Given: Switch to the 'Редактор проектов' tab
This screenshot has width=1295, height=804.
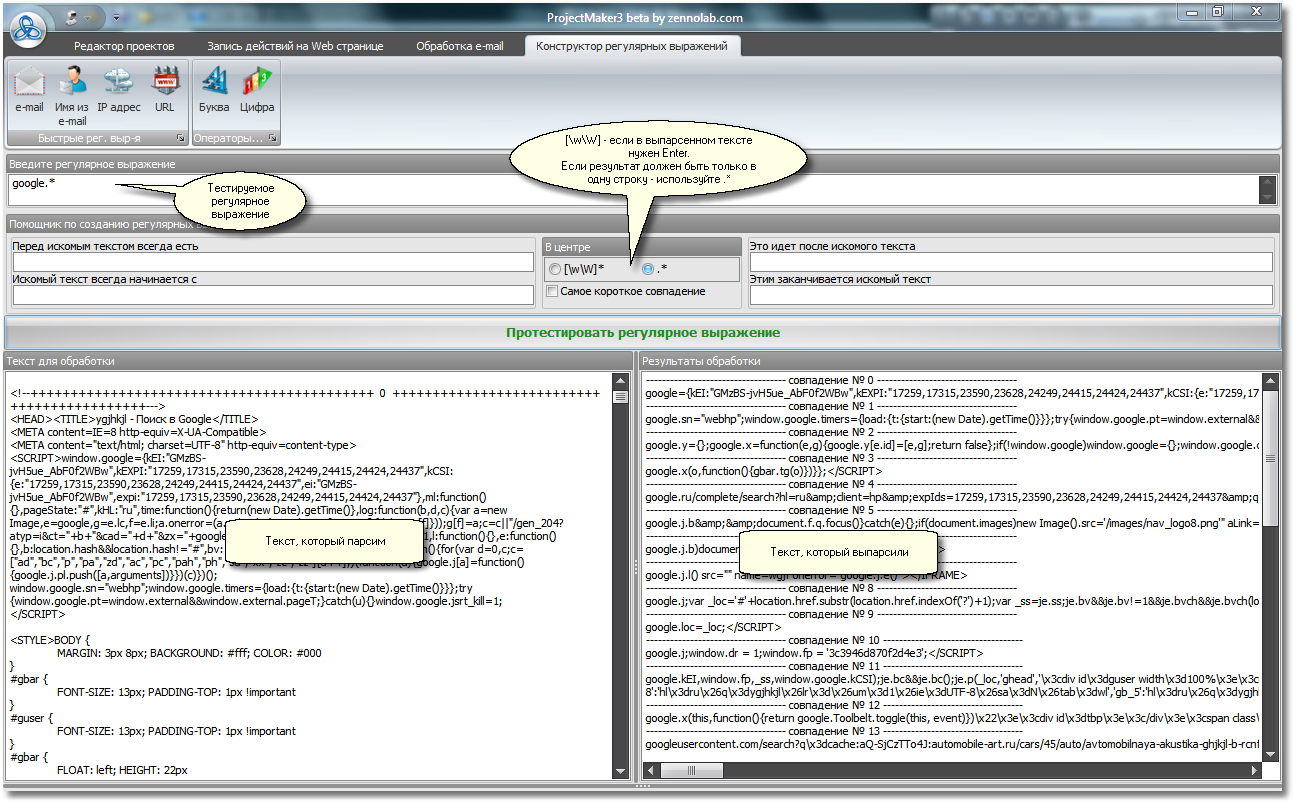Looking at the screenshot, I should [x=124, y=46].
